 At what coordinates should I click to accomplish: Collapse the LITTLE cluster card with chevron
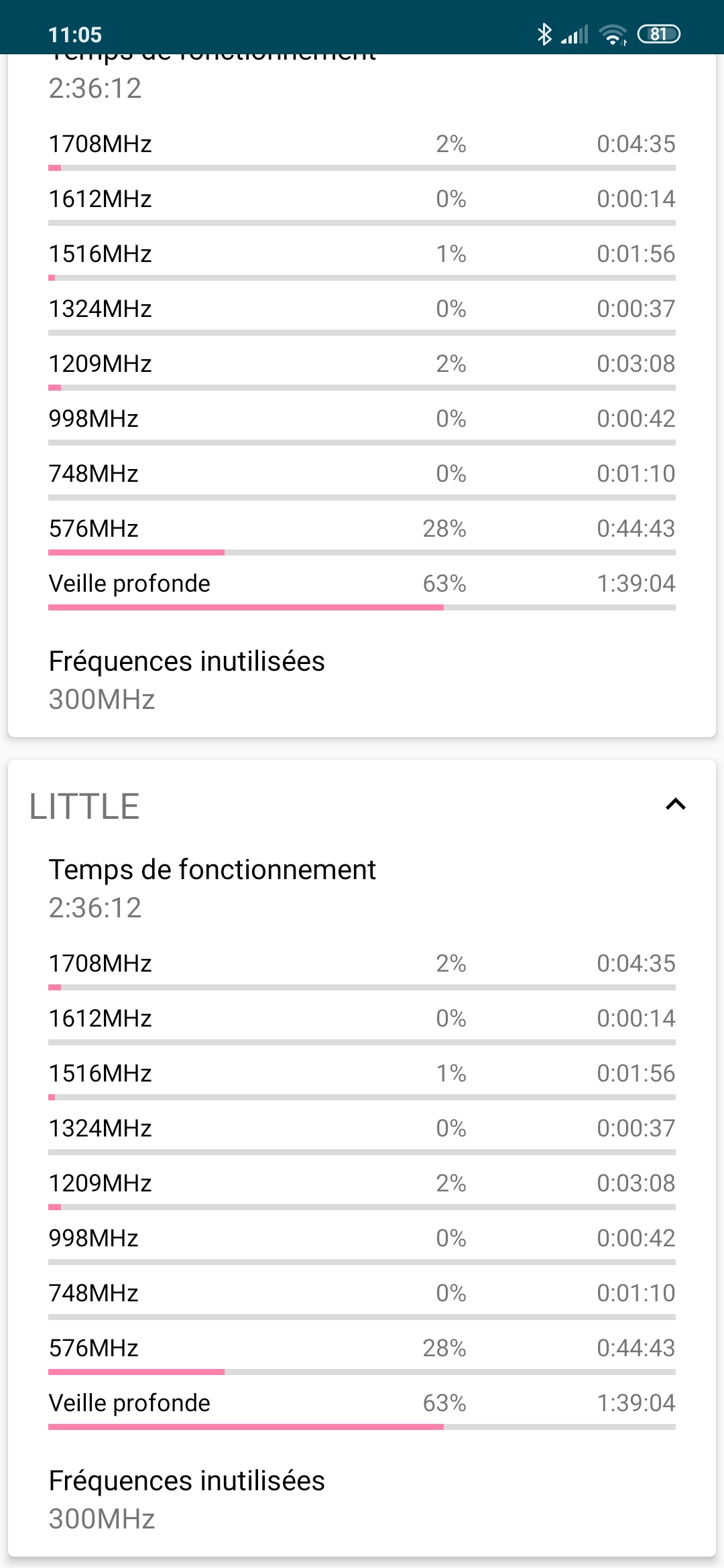click(675, 804)
